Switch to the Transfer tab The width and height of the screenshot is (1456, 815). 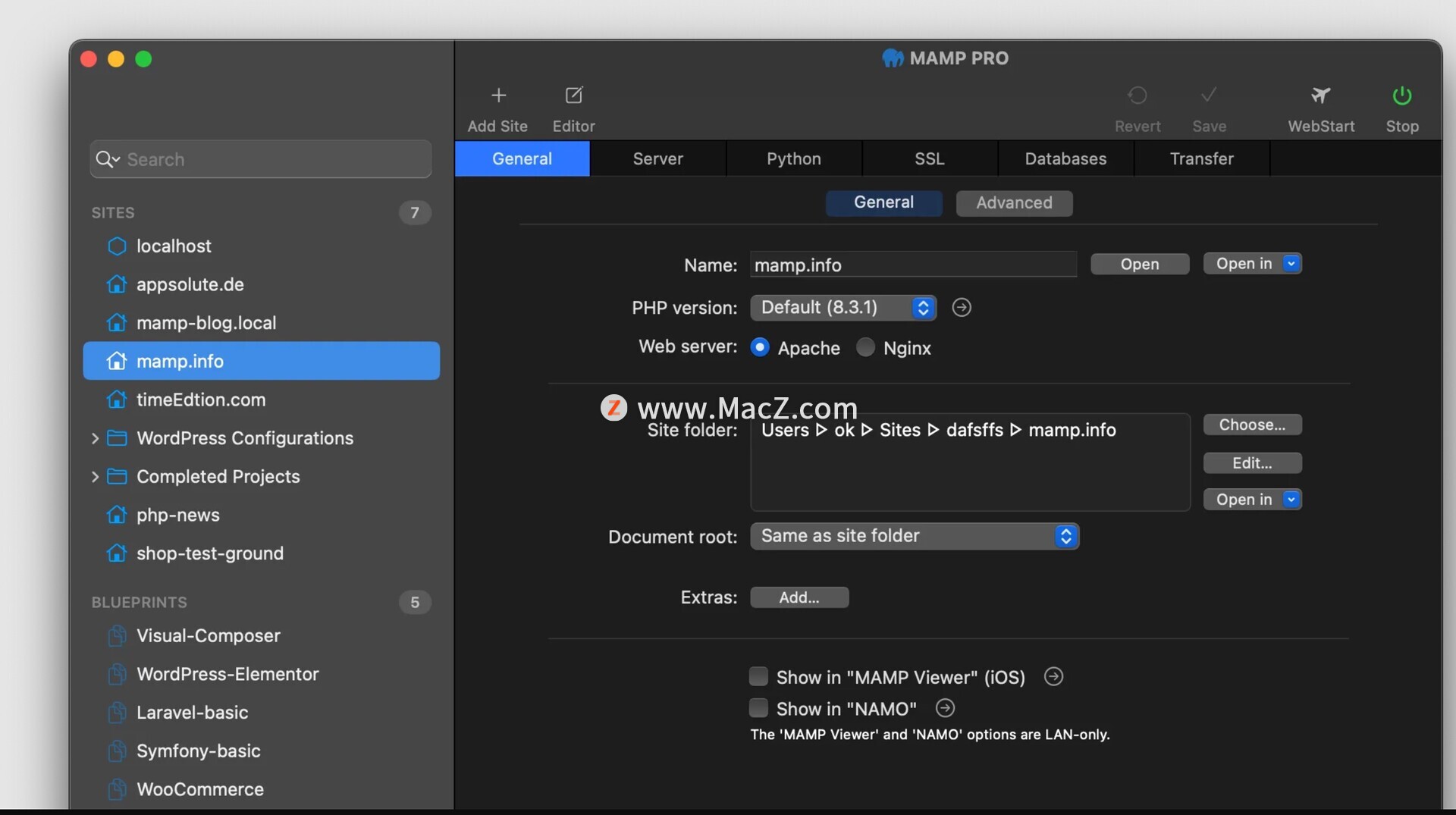pyautogui.click(x=1202, y=158)
